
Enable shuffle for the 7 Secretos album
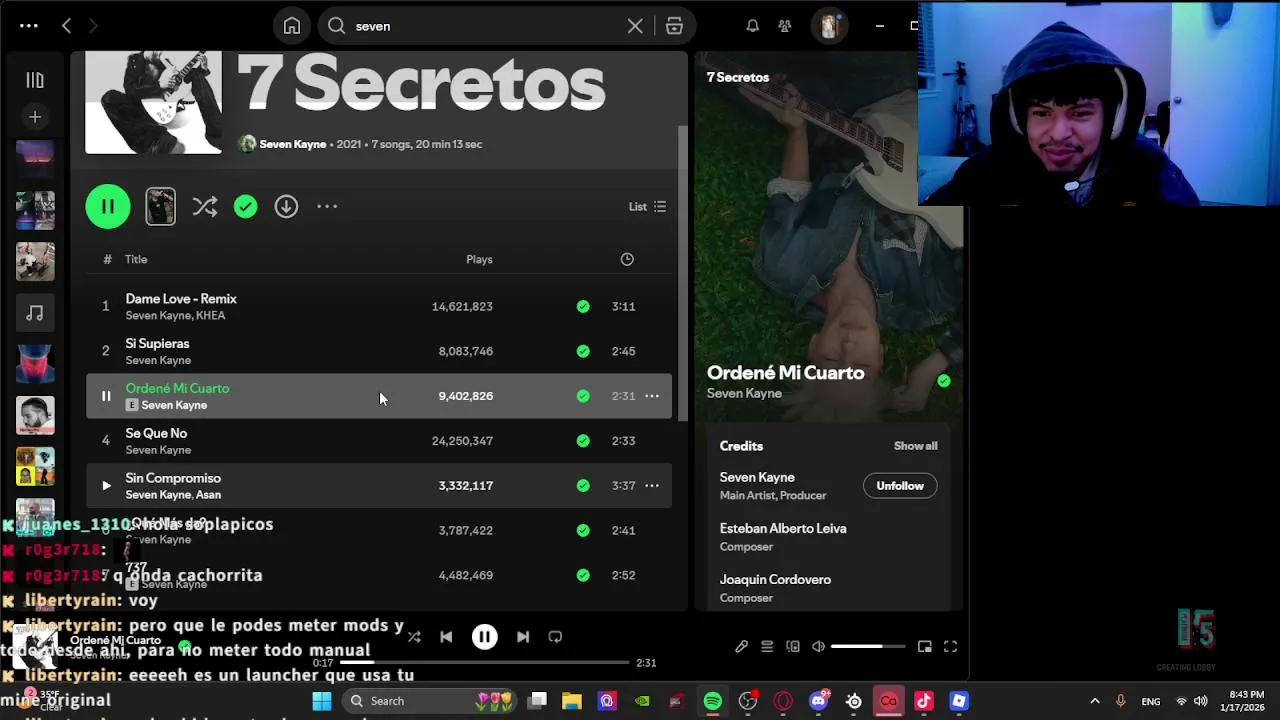coord(205,207)
